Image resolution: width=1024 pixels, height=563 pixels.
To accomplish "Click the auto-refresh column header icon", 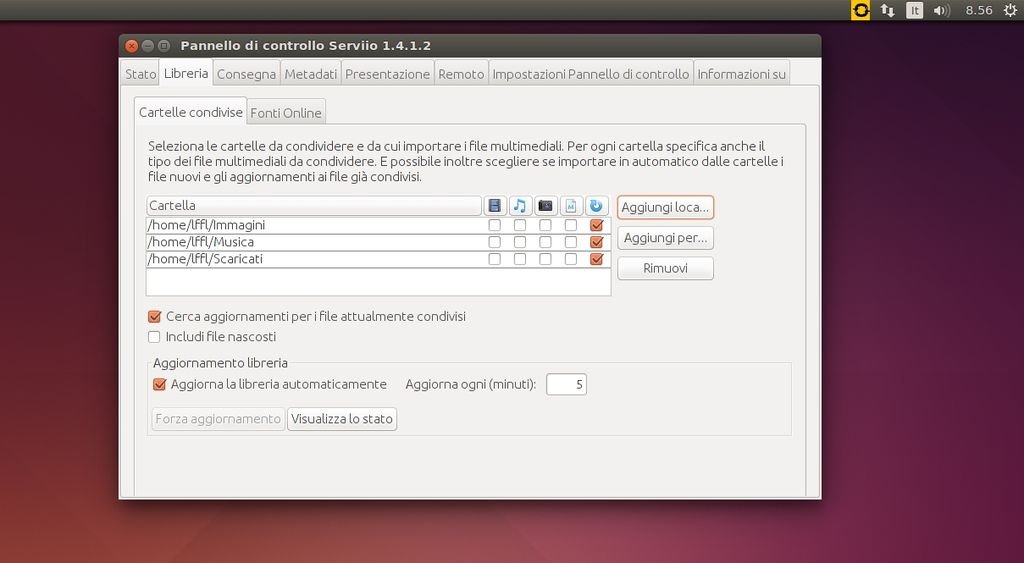I will point(597,206).
